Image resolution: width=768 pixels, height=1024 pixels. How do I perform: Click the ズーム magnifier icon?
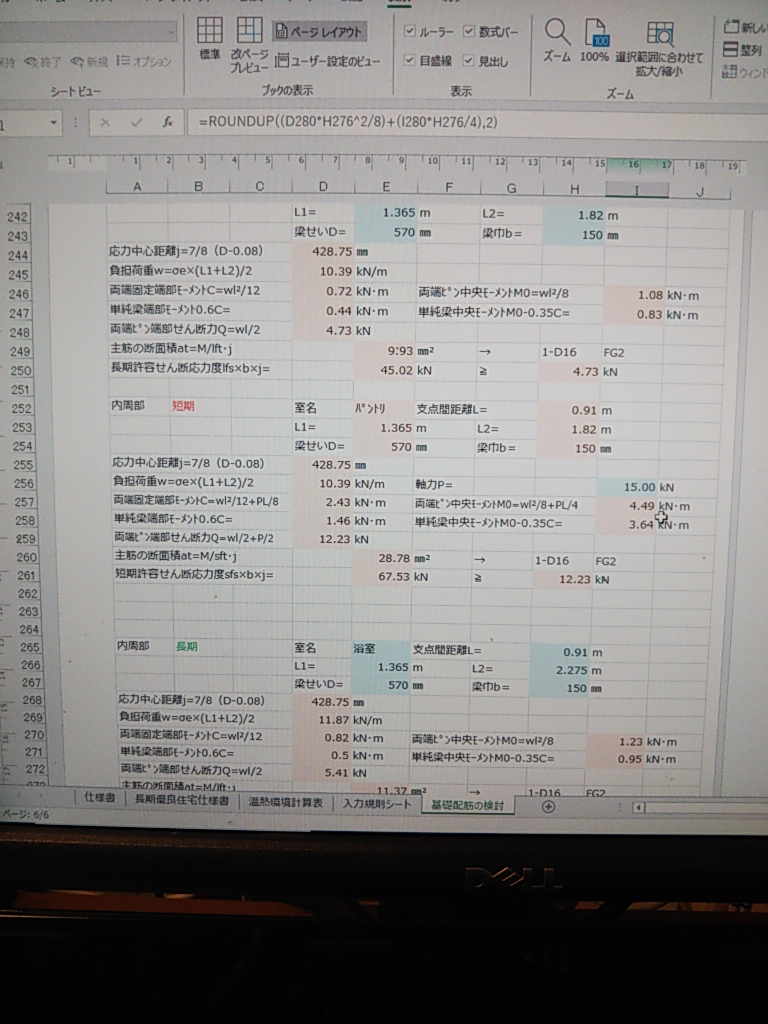[x=557, y=40]
